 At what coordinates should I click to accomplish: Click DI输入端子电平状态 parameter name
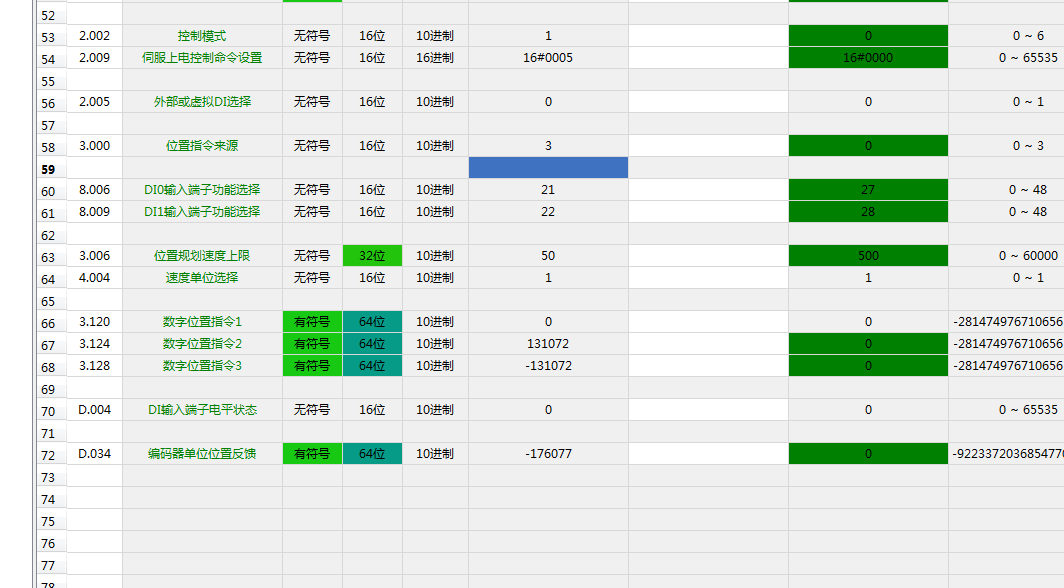coord(202,410)
